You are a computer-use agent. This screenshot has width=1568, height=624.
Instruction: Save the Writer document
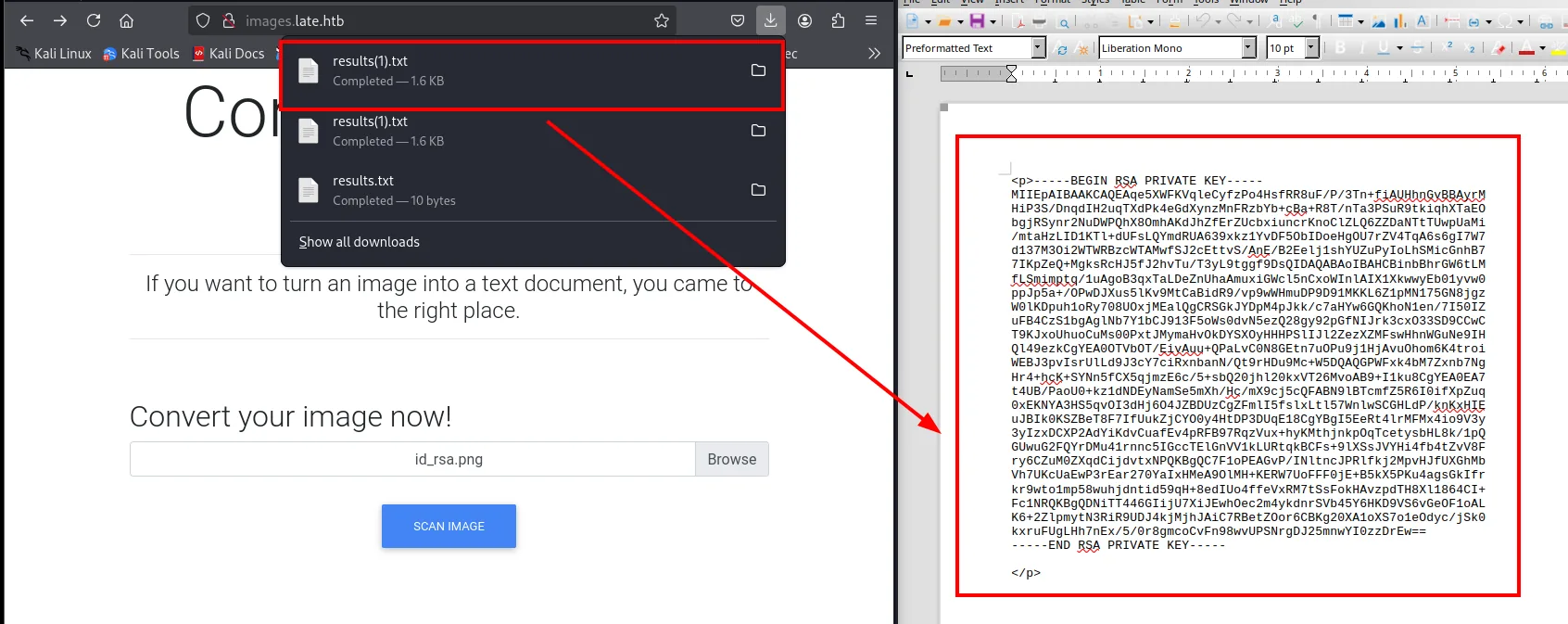pos(977,21)
